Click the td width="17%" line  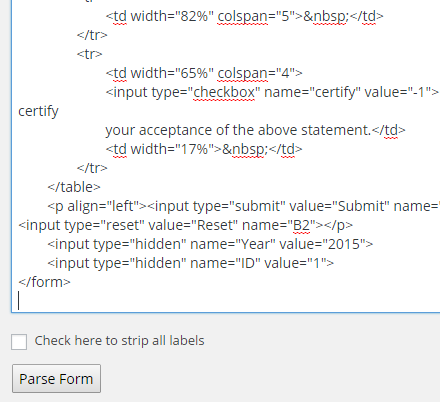[204, 149]
